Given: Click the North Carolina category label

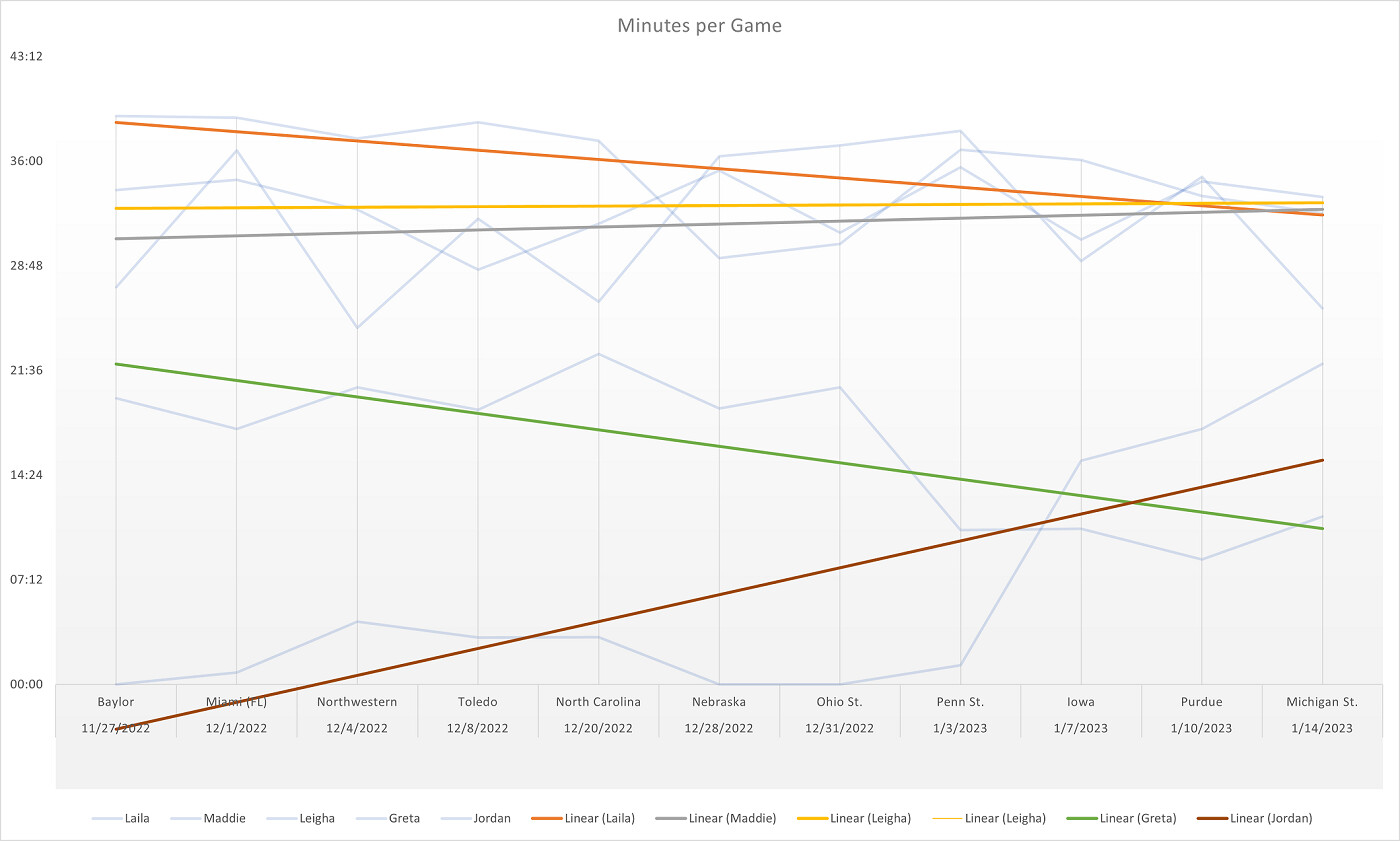Looking at the screenshot, I should coord(598,702).
